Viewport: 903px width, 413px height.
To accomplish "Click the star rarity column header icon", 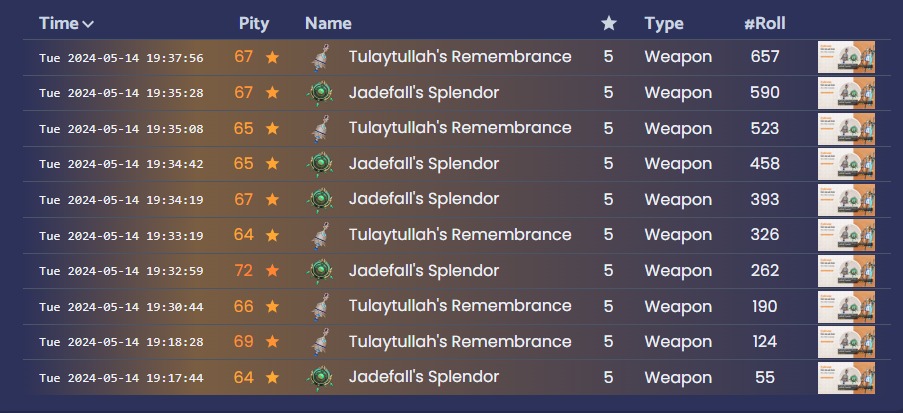I will pyautogui.click(x=608, y=24).
